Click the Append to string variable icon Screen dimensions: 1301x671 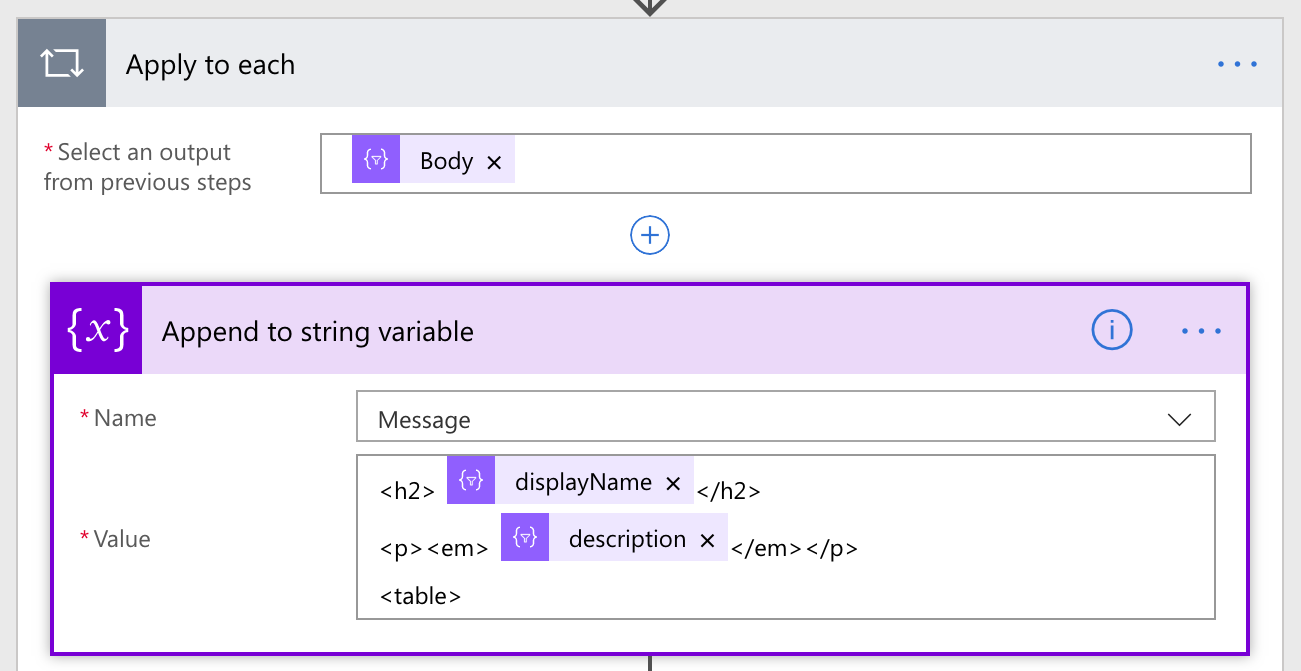click(x=98, y=331)
